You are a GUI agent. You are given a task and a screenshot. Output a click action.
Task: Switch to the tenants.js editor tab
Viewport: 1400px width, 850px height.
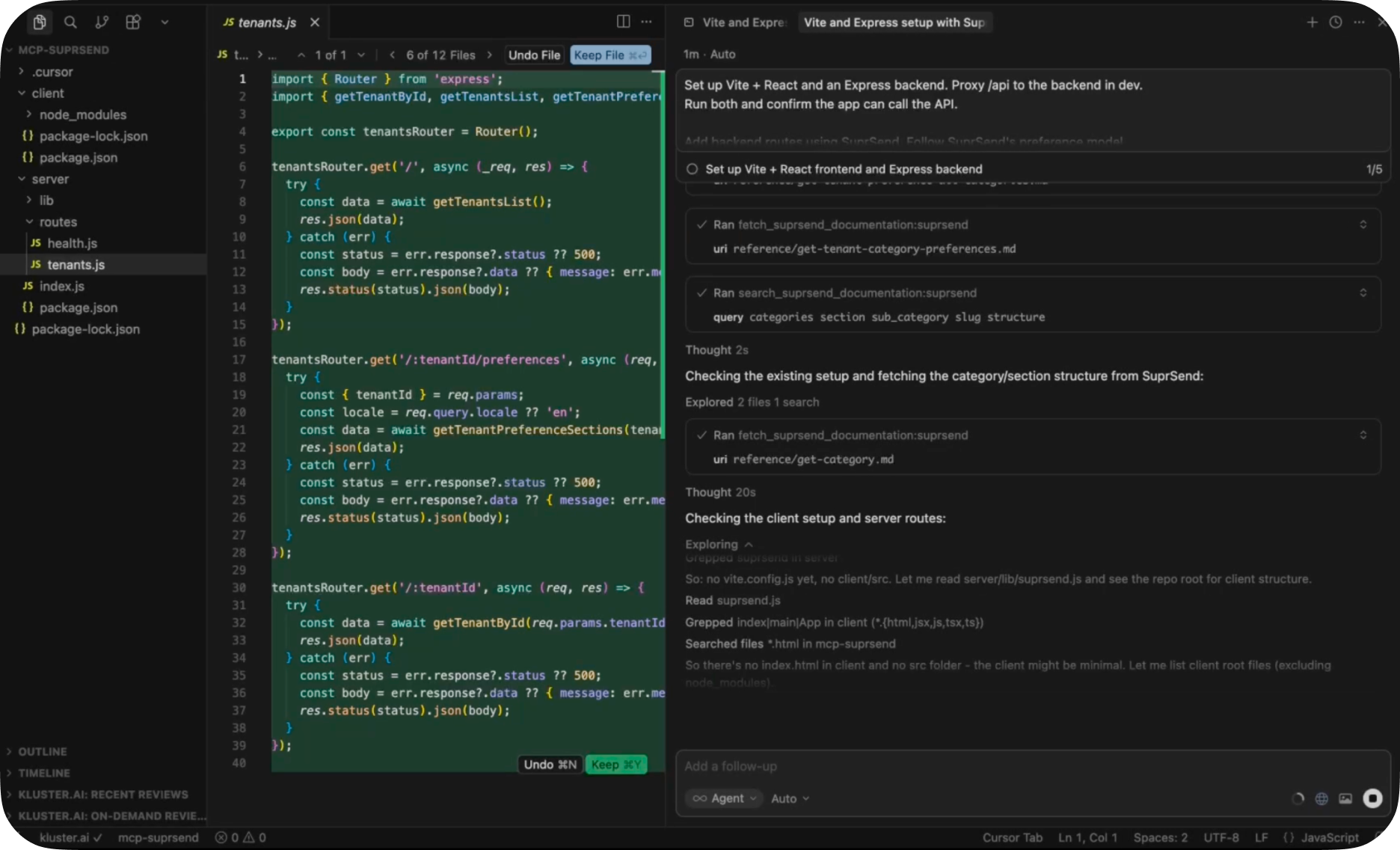click(266, 22)
